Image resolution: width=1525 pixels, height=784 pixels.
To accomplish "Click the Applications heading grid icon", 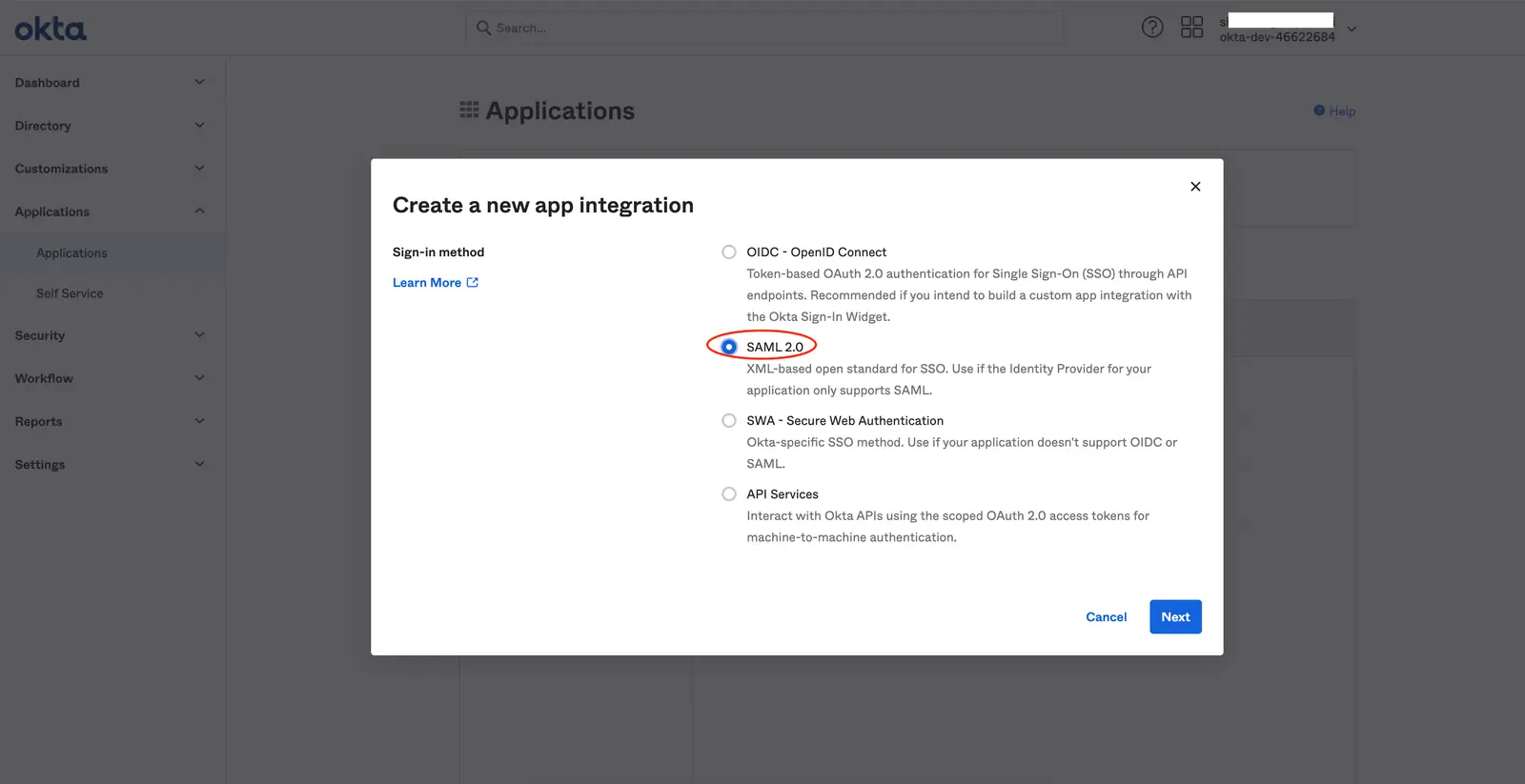I will pyautogui.click(x=469, y=111).
